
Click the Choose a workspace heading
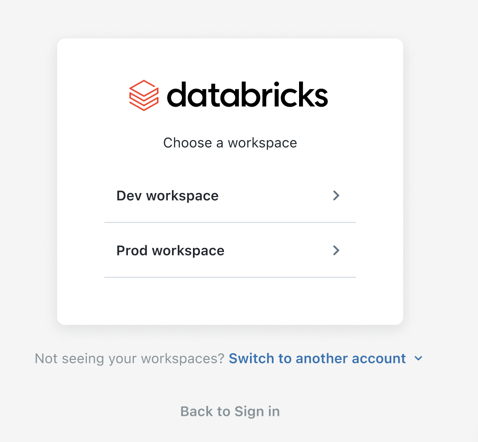230,143
